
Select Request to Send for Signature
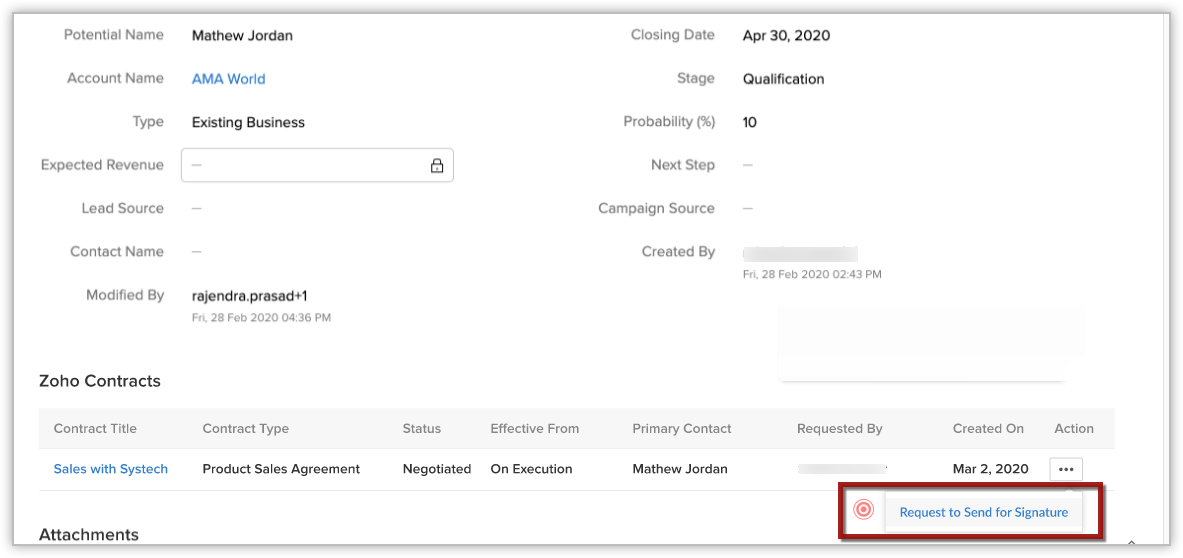983,512
